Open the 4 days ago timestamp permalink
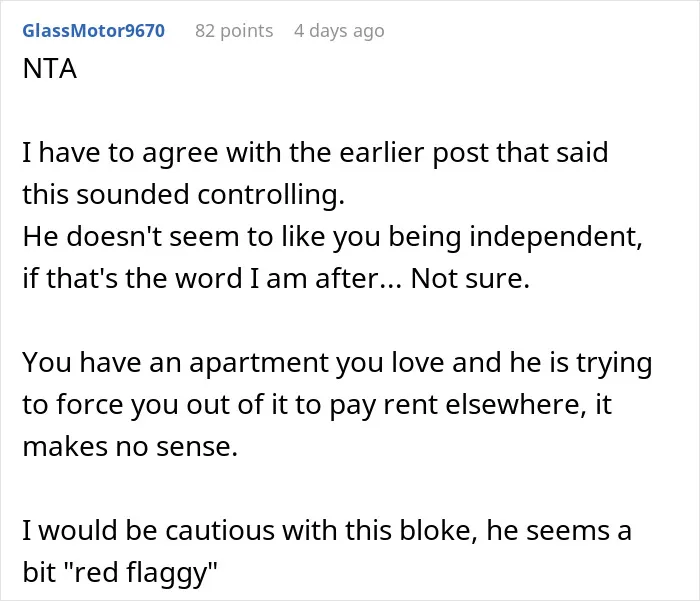This screenshot has width=700, height=601. pyautogui.click(x=339, y=31)
